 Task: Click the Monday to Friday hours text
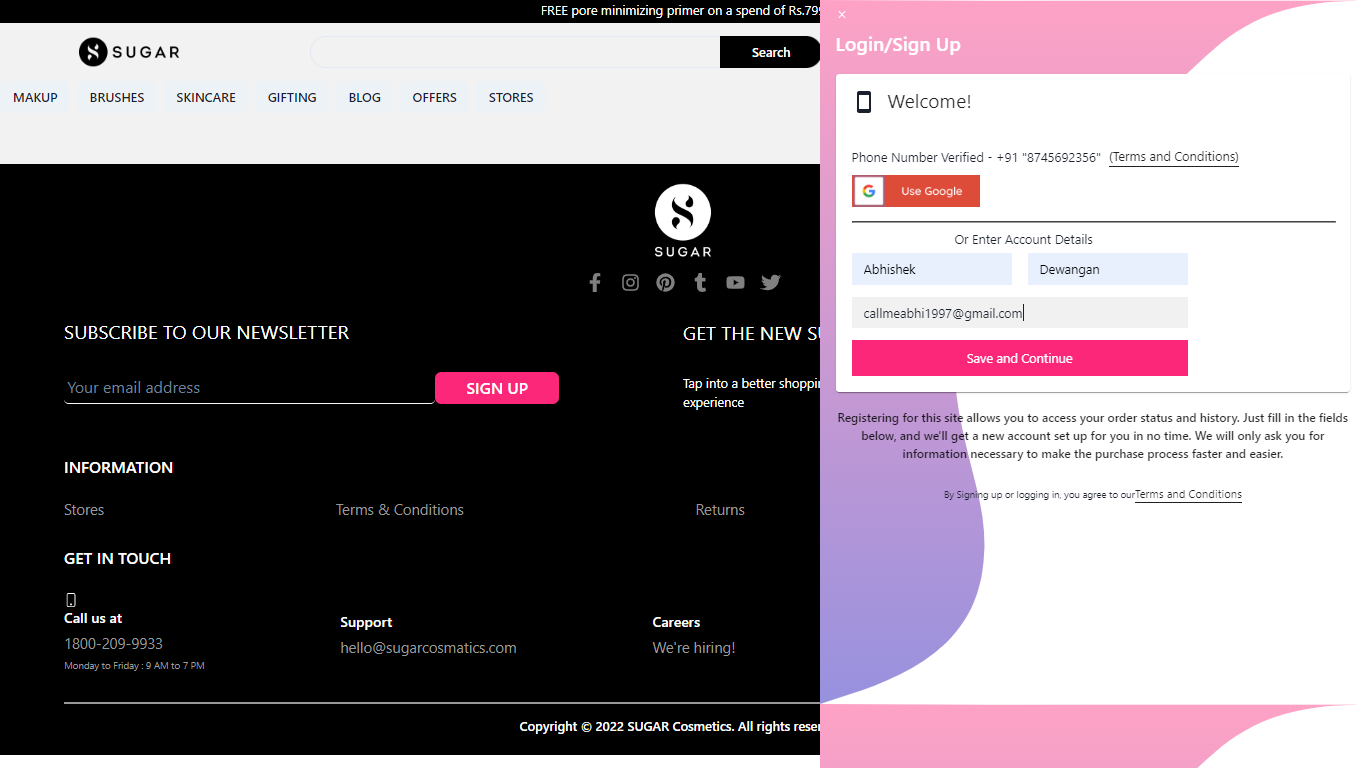pos(134,666)
